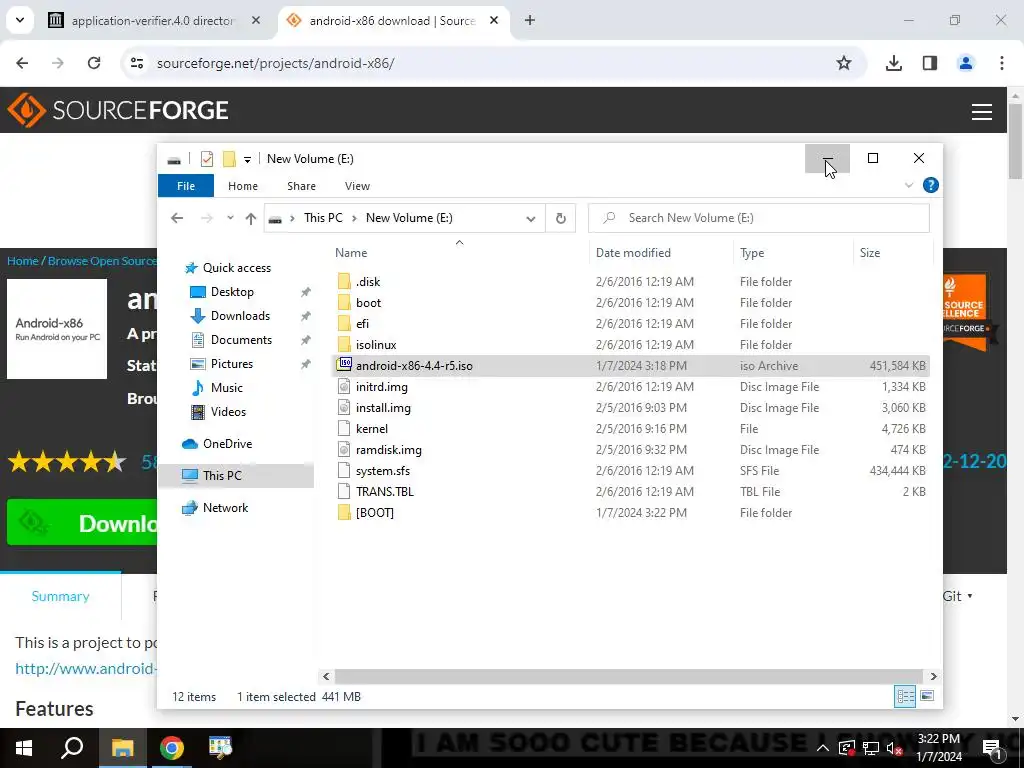
Task: Toggle the Chrome side panel
Action: pos(929,63)
